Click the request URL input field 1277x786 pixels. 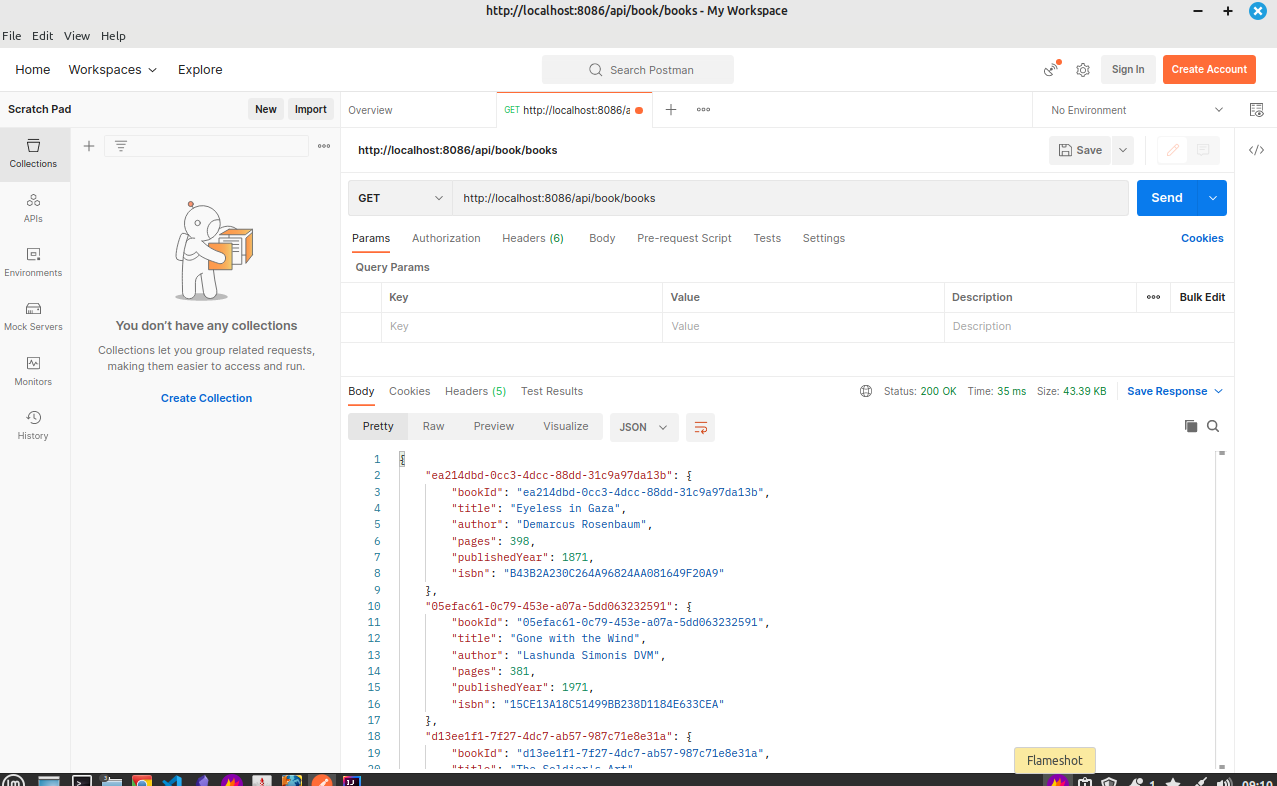(791, 198)
